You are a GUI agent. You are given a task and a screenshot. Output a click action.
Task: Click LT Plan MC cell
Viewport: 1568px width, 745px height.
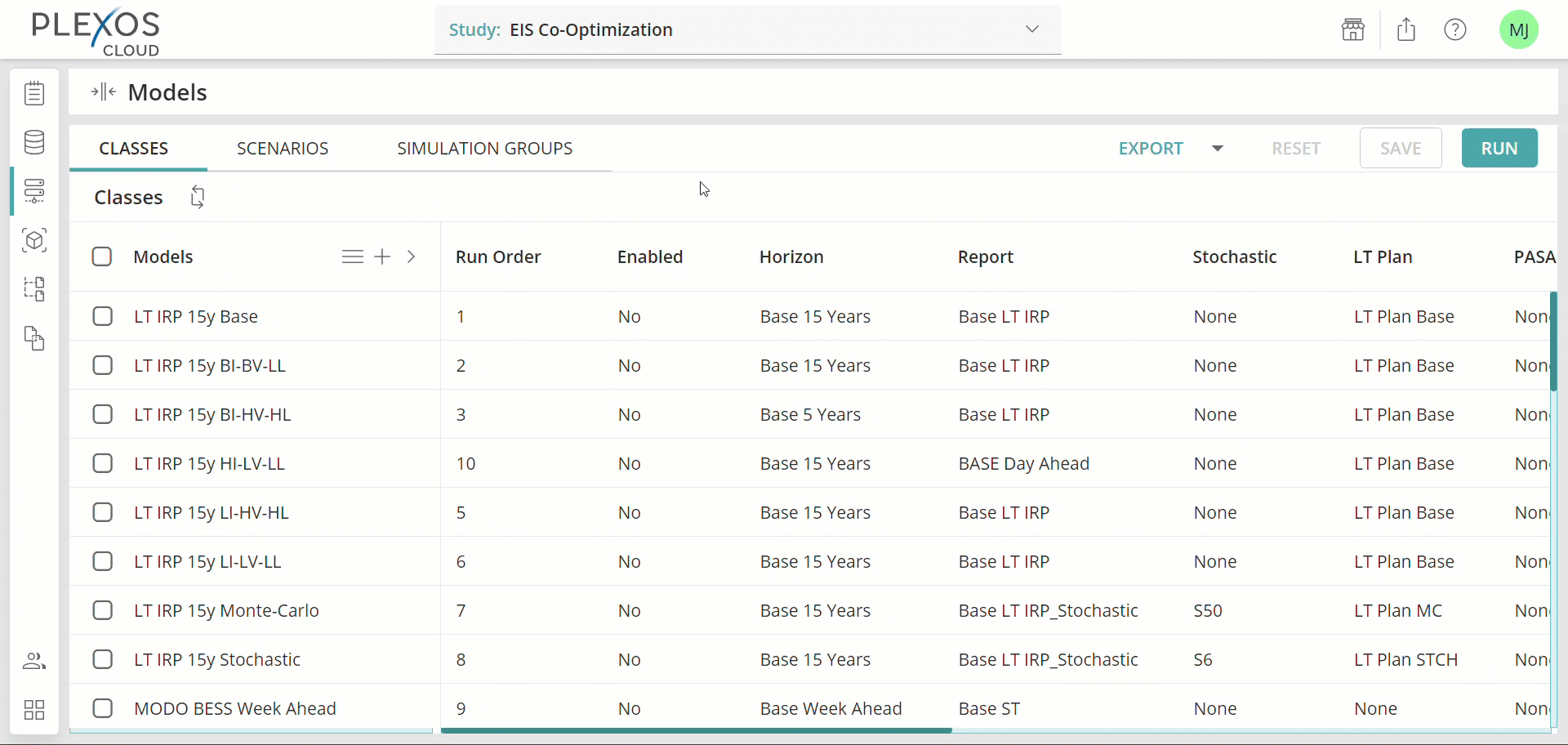coord(1397,610)
